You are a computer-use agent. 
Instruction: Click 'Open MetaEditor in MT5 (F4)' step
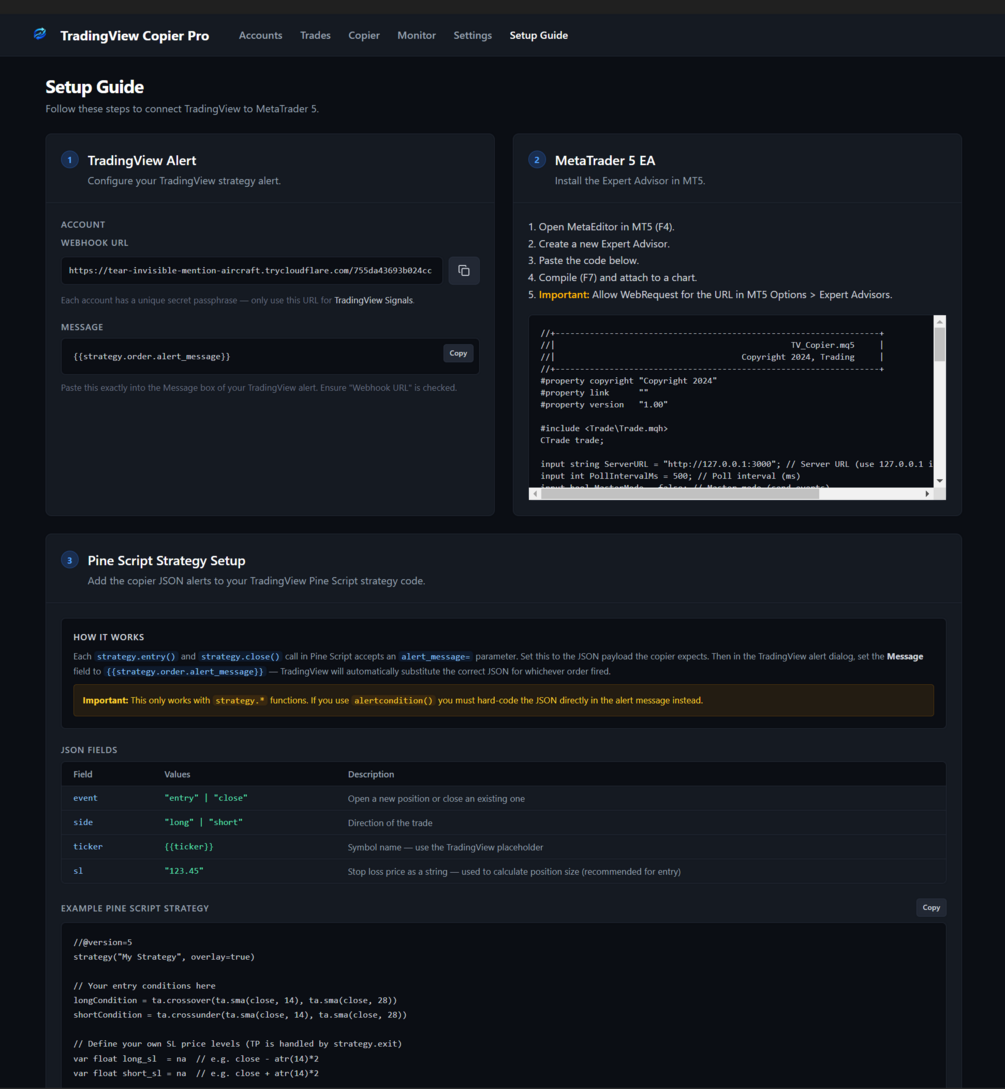click(601, 227)
